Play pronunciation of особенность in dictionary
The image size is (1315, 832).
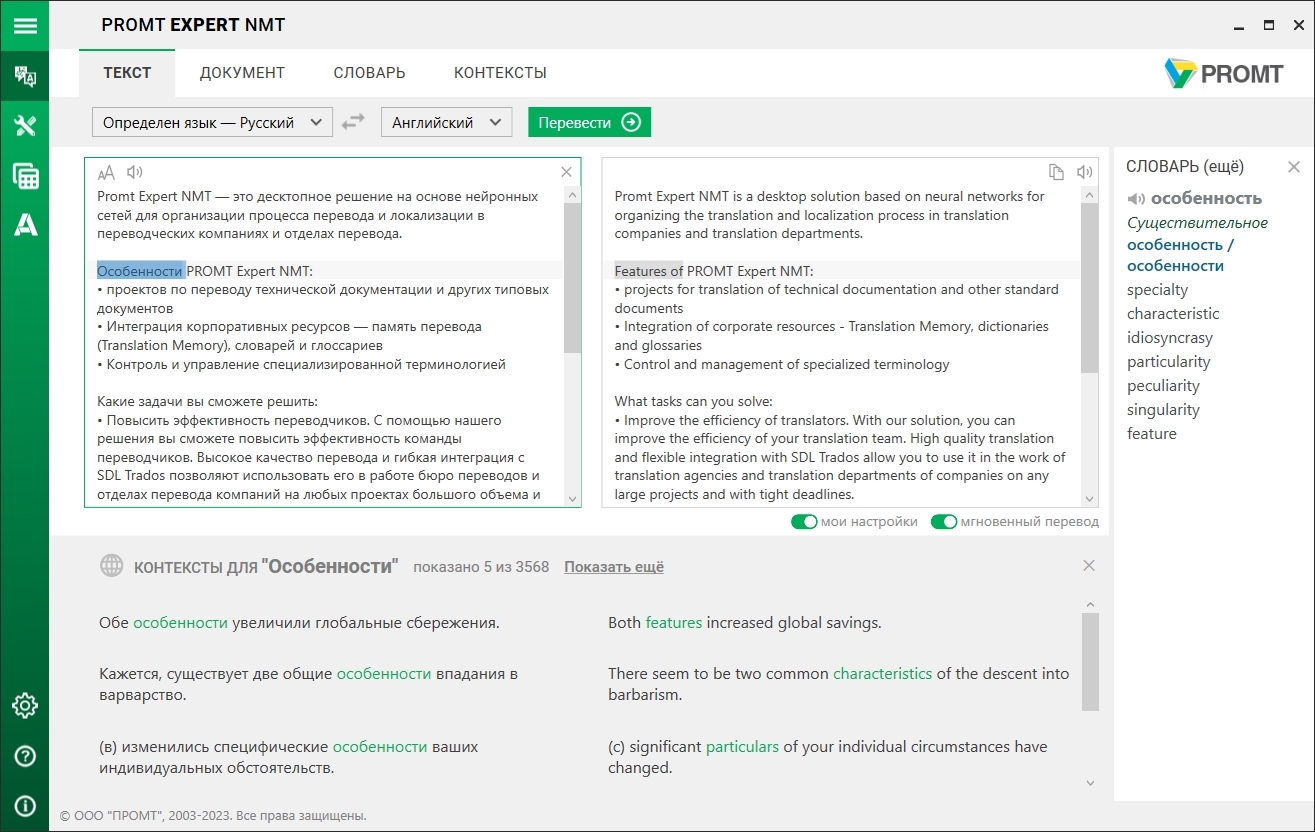[x=1136, y=198]
